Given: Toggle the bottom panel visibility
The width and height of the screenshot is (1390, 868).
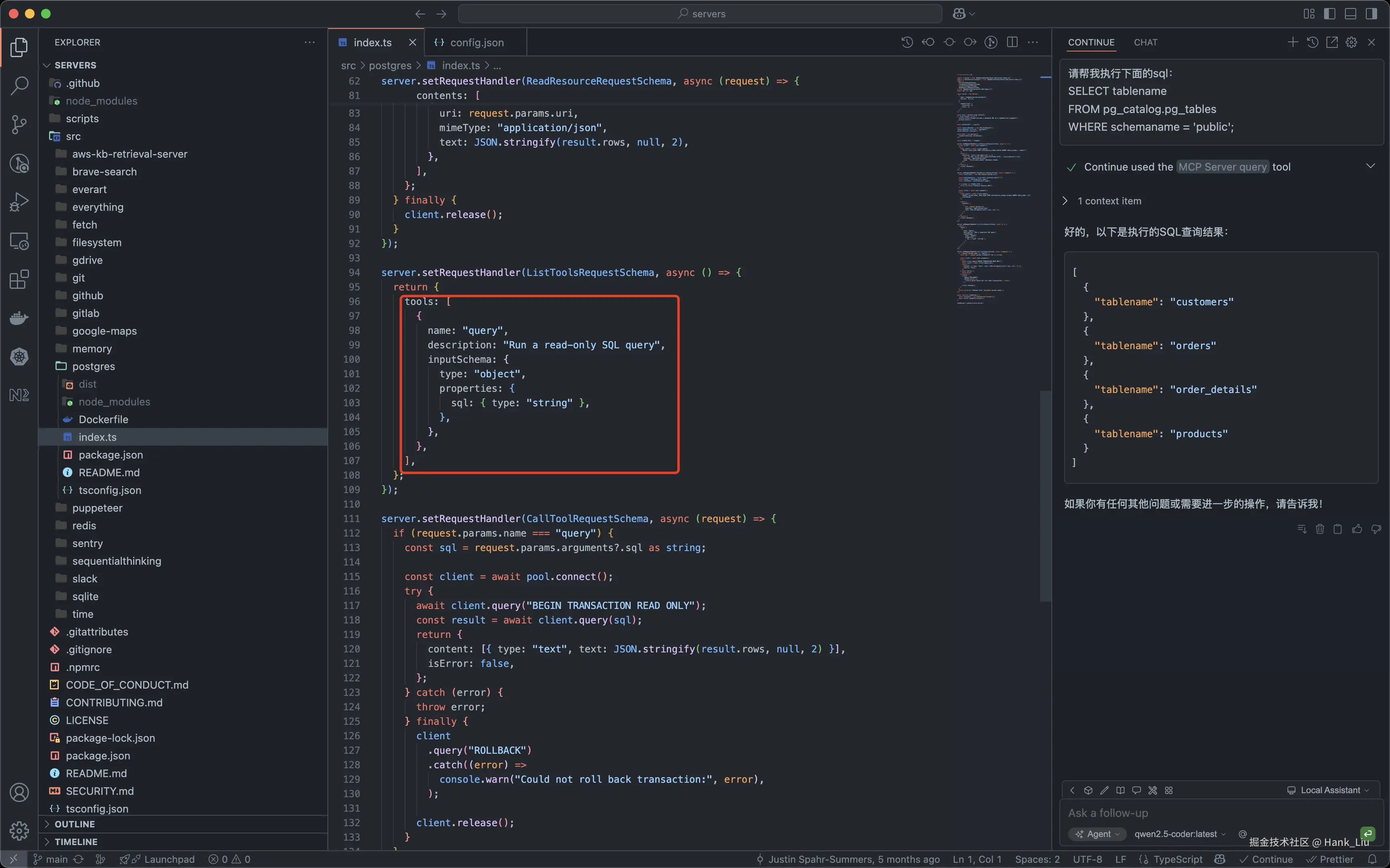Looking at the screenshot, I should coord(1351,14).
